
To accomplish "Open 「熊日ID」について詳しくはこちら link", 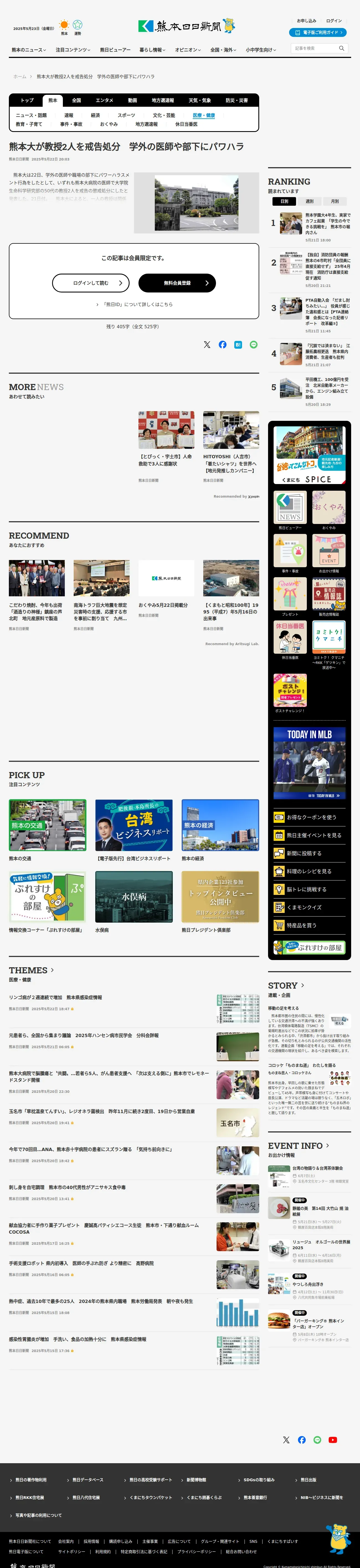I will pyautogui.click(x=134, y=304).
